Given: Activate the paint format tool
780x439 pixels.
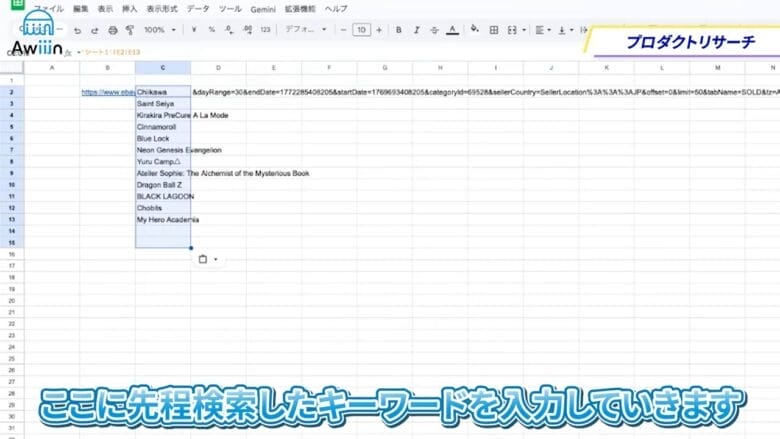Looking at the screenshot, I should click(x=130, y=30).
